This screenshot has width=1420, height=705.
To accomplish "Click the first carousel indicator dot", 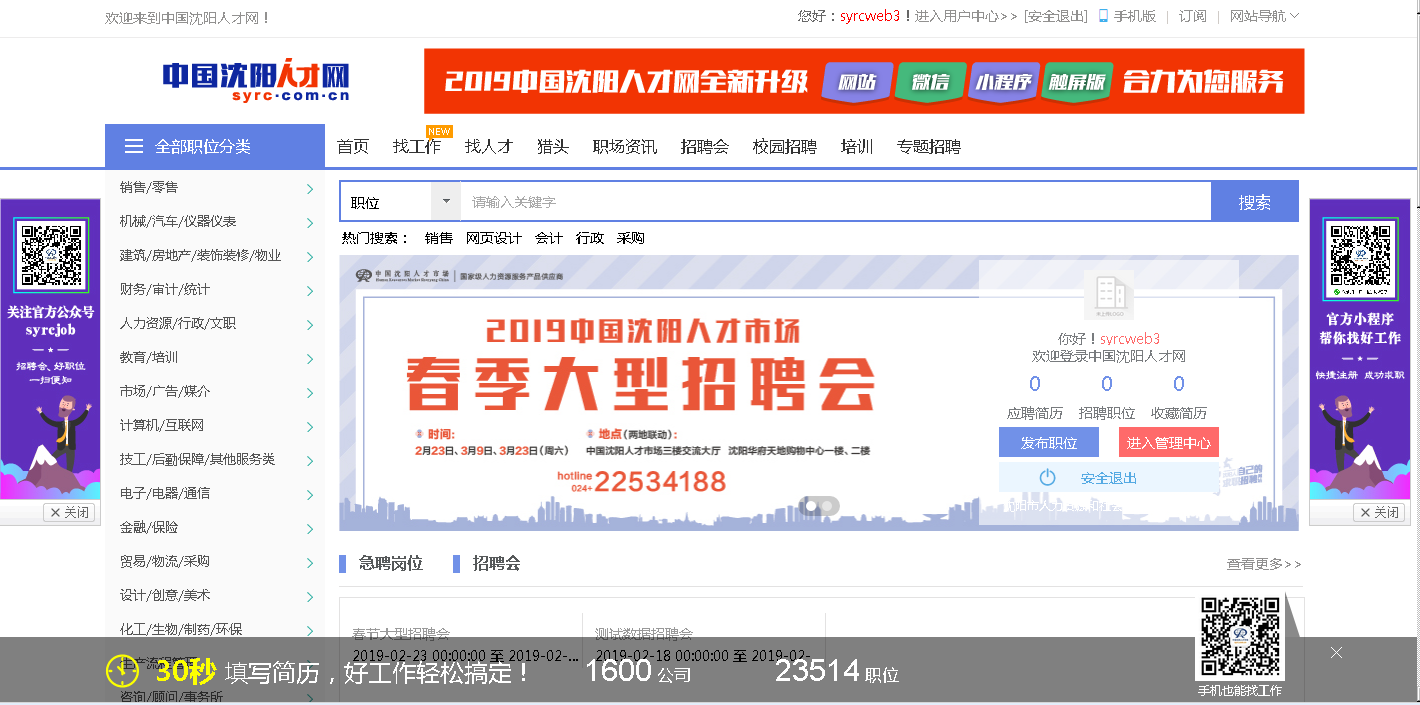I will click(x=811, y=506).
